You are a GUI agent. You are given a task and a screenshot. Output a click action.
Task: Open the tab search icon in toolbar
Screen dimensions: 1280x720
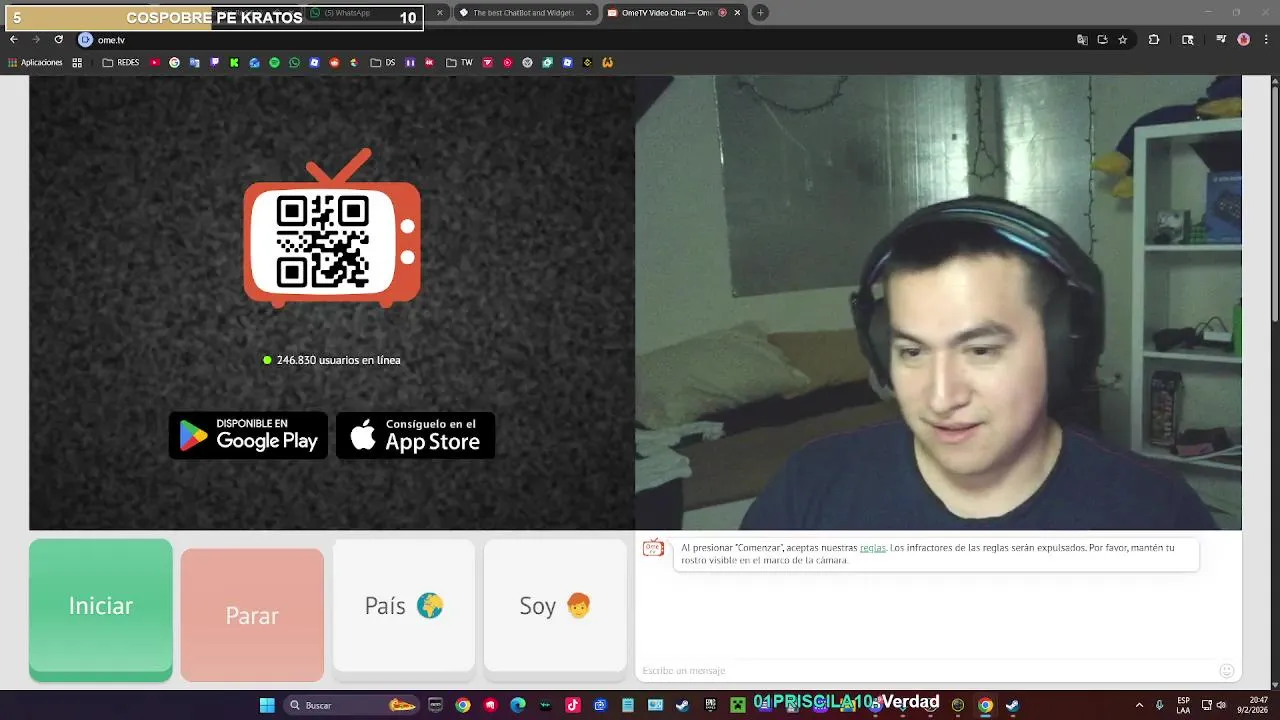click(1187, 40)
